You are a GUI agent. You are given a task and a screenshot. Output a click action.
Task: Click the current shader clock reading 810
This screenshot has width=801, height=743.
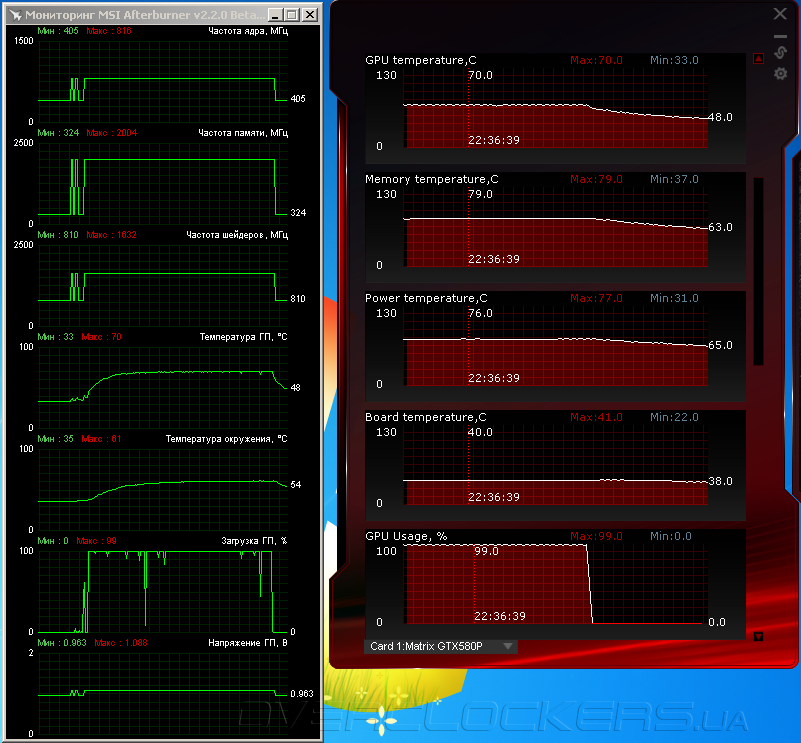click(x=298, y=299)
